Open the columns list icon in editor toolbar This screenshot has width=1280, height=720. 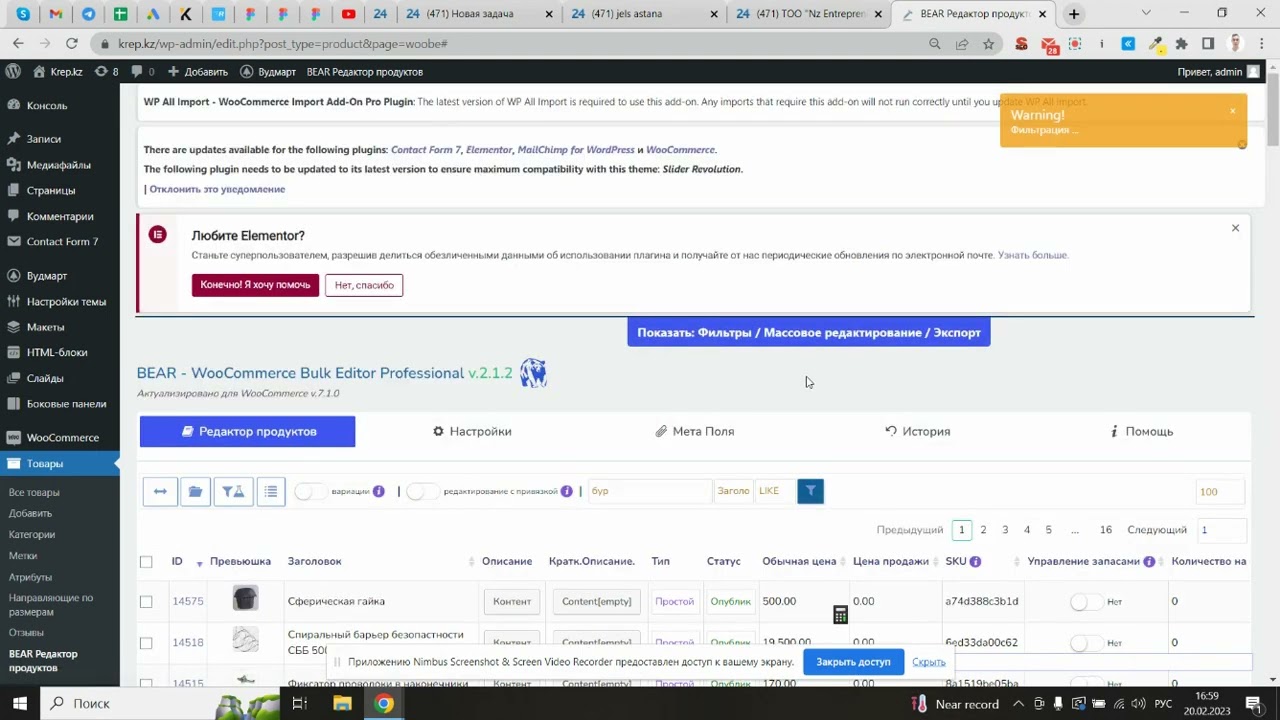tap(271, 491)
